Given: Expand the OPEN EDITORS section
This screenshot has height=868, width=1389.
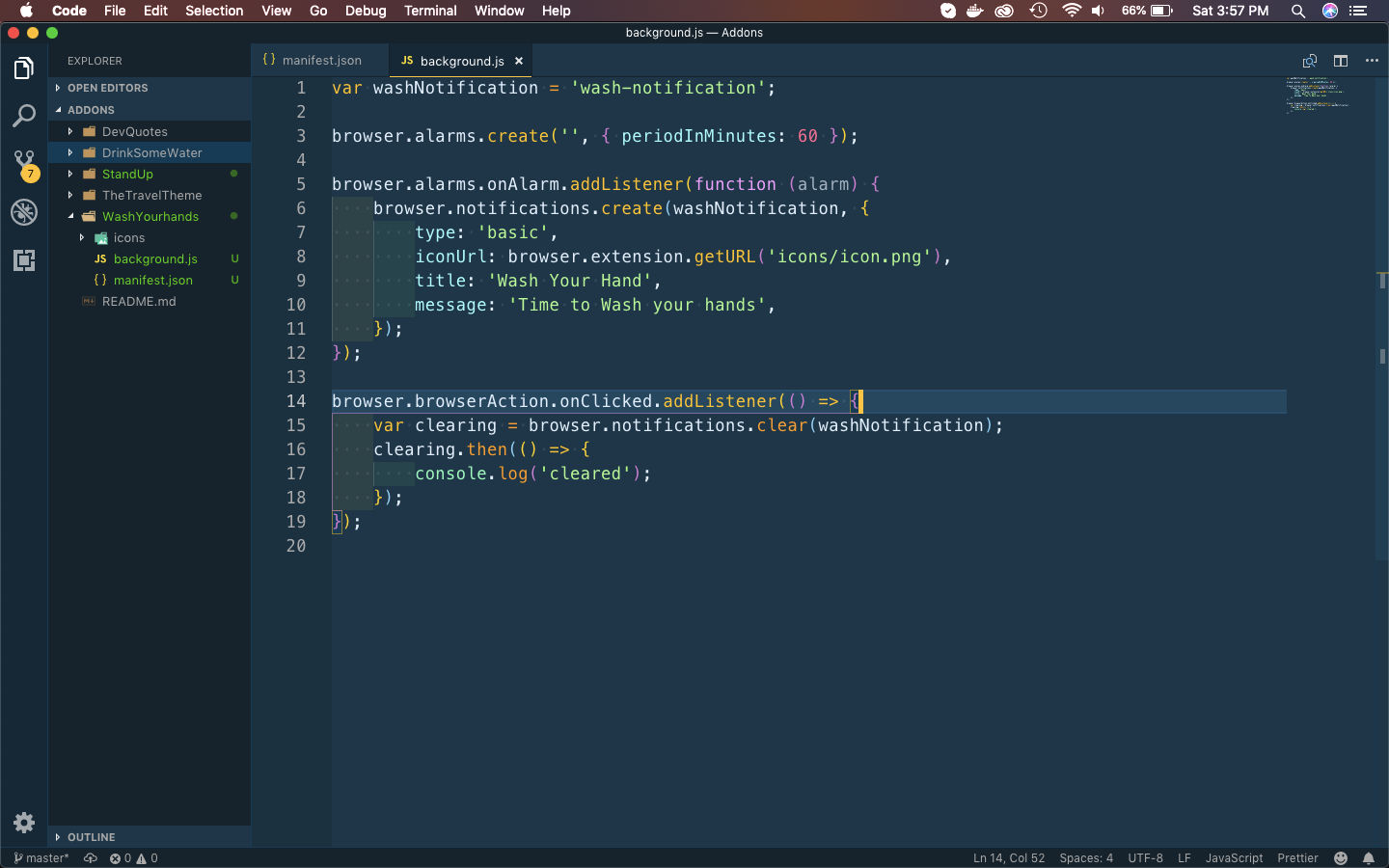Looking at the screenshot, I should click(x=150, y=88).
